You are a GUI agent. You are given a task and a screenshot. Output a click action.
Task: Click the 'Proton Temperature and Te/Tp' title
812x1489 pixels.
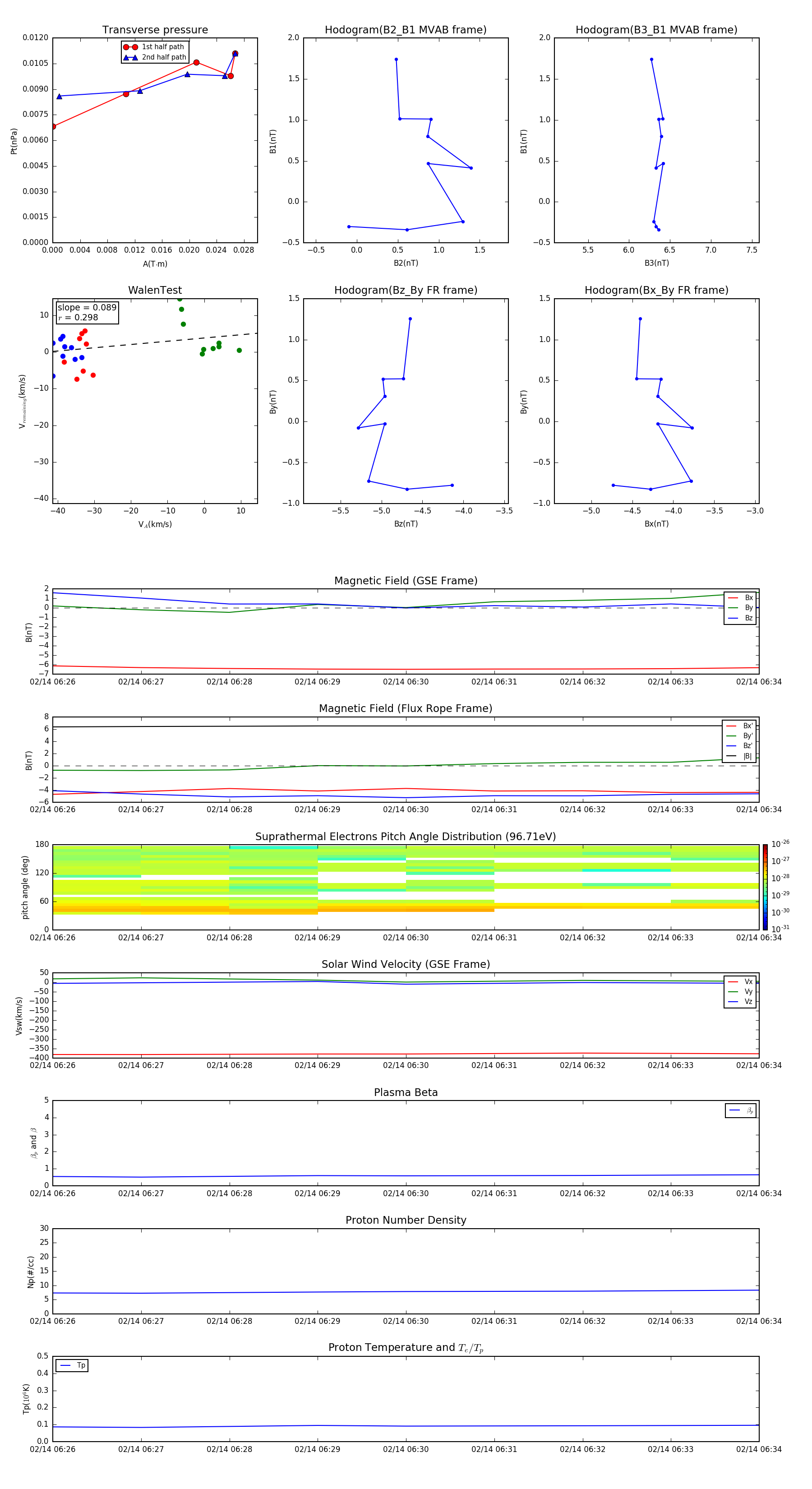point(406,1348)
